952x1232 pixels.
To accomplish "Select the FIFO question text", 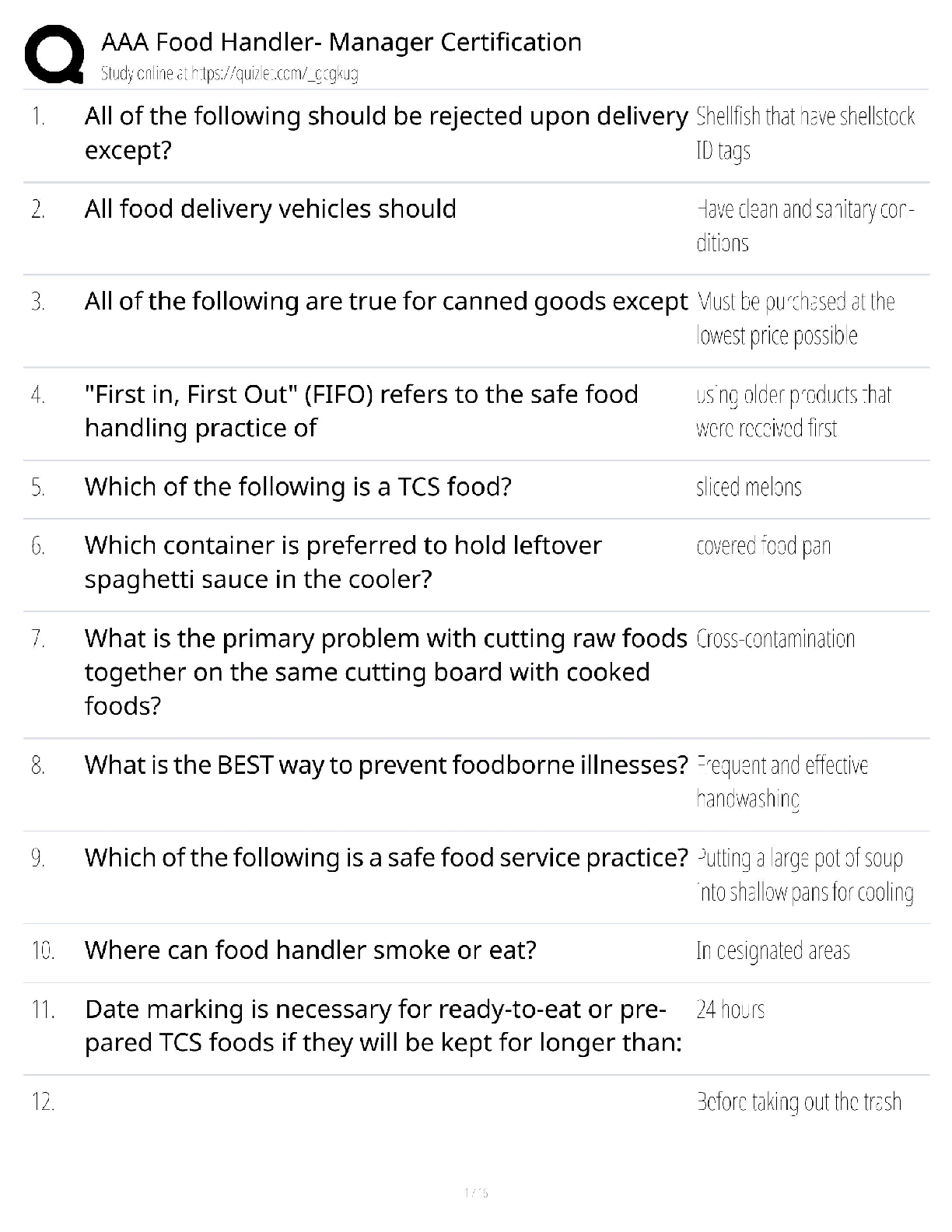I will pyautogui.click(x=361, y=411).
